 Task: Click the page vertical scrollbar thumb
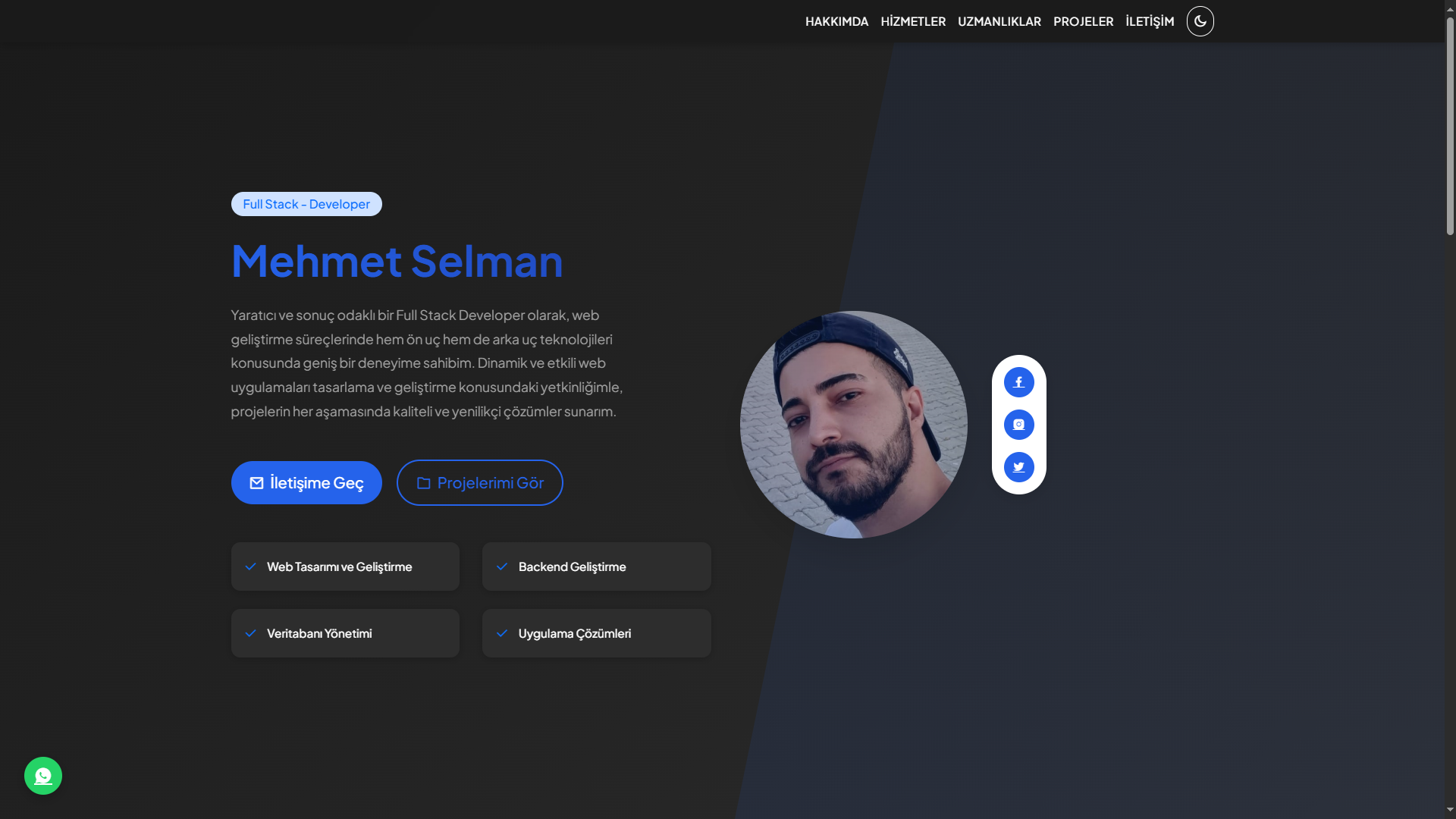pyautogui.click(x=1450, y=126)
